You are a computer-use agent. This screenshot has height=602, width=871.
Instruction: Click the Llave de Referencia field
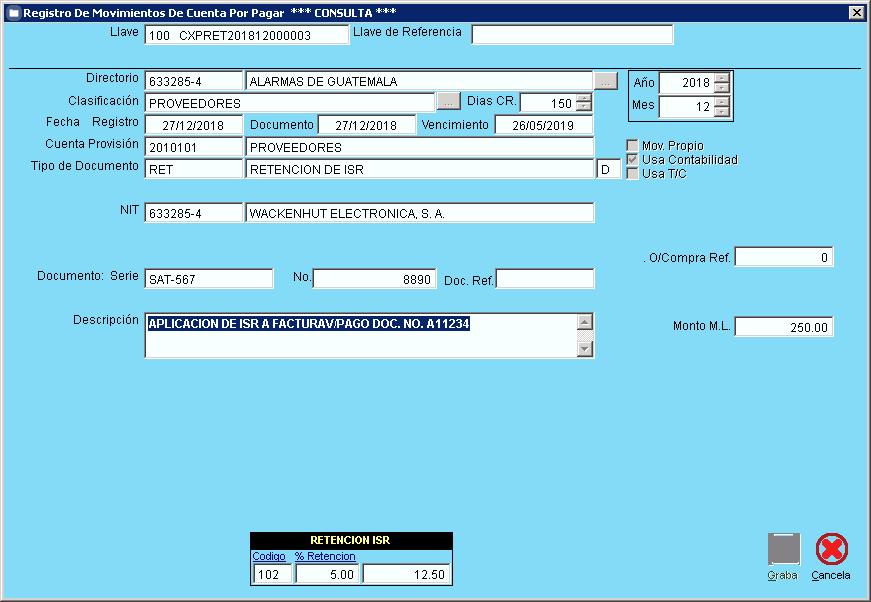coord(572,35)
